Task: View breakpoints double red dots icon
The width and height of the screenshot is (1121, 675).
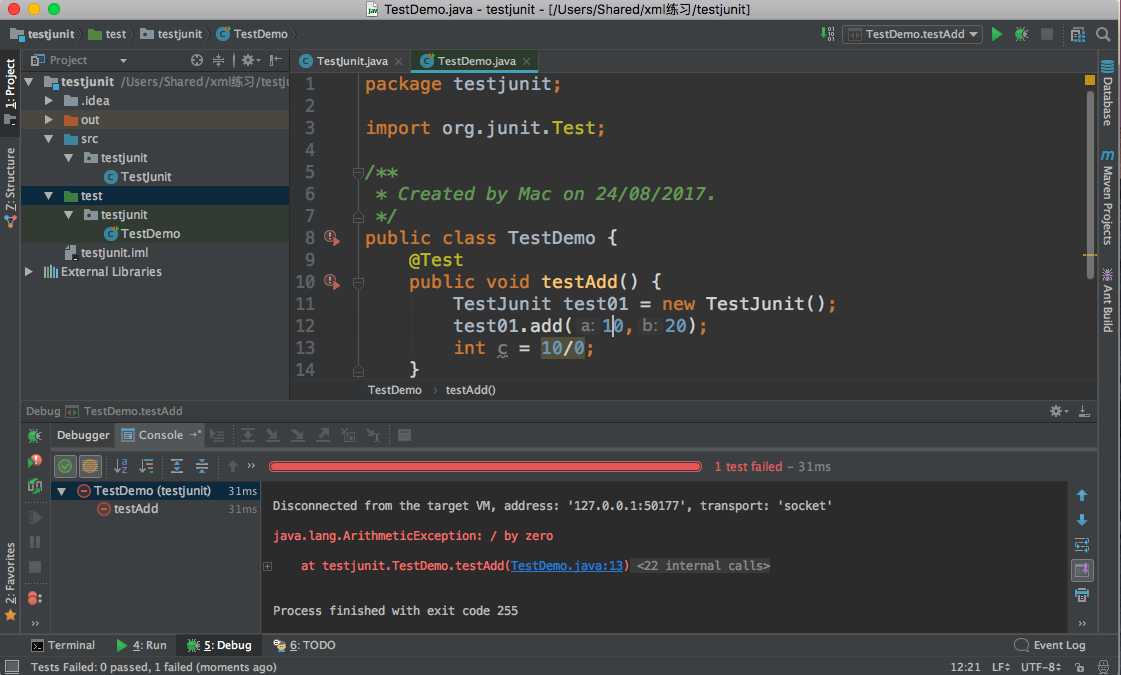Action: 34,598
